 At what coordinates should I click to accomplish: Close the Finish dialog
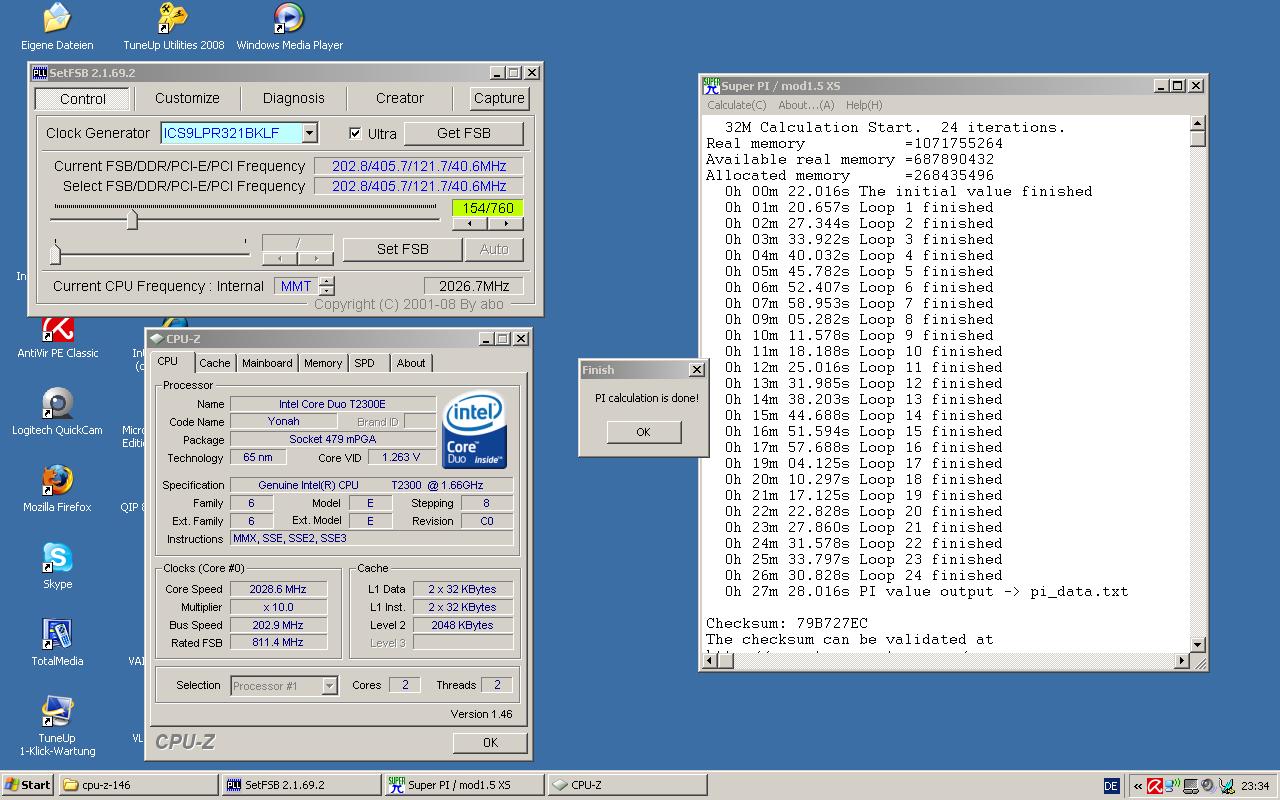[697, 370]
